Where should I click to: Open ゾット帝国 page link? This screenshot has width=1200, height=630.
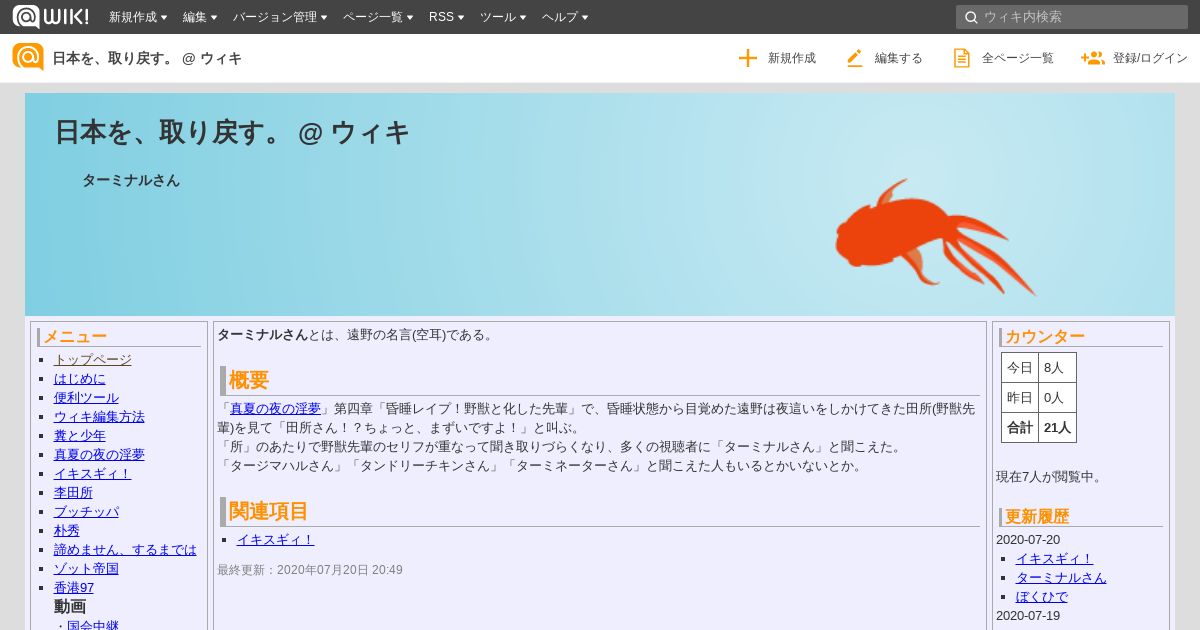(86, 568)
